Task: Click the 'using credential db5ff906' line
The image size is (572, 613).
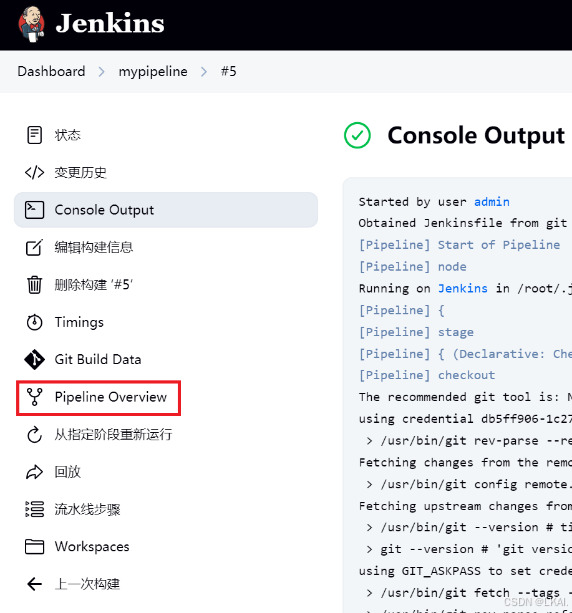Action: click(x=465, y=419)
